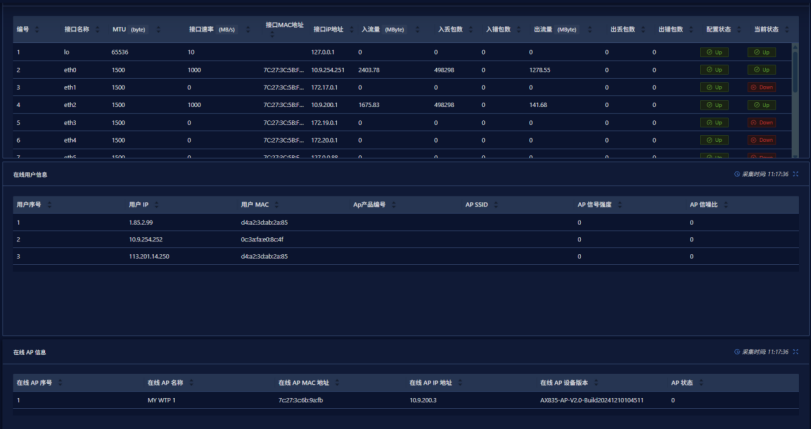Viewport: 812px width, 430px height.
Task: Click the 在线 AP 信息 section title
Action: tap(30, 352)
